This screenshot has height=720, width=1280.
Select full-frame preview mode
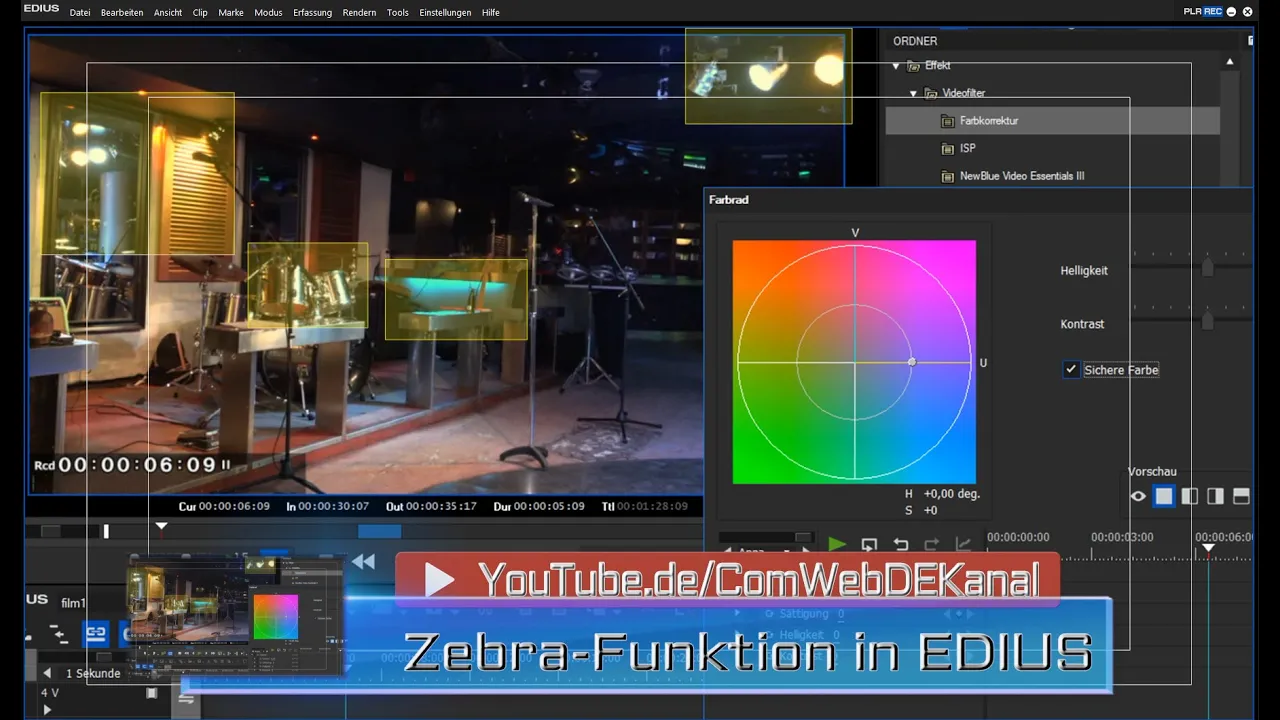point(1164,496)
